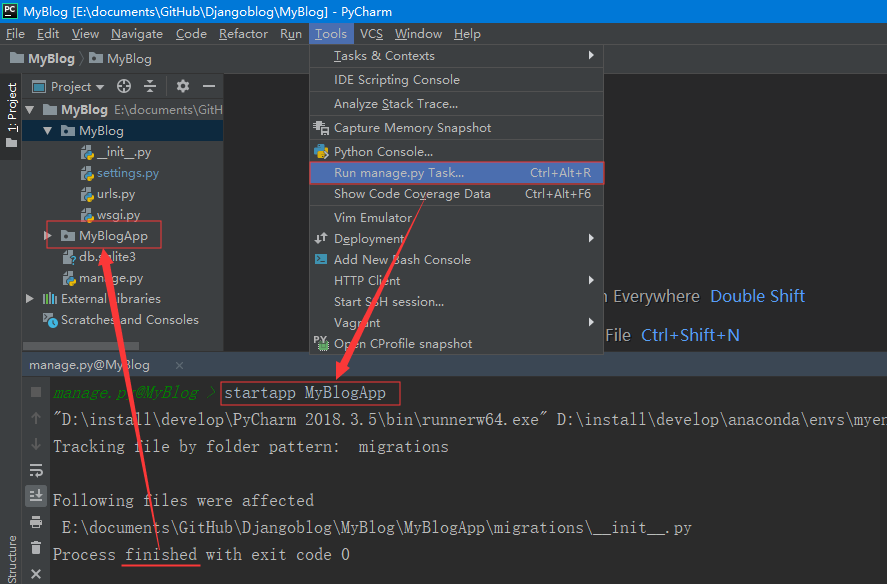Click the PyCharm logo in title bar
Image resolution: width=887 pixels, height=584 pixels.
[x=10, y=11]
